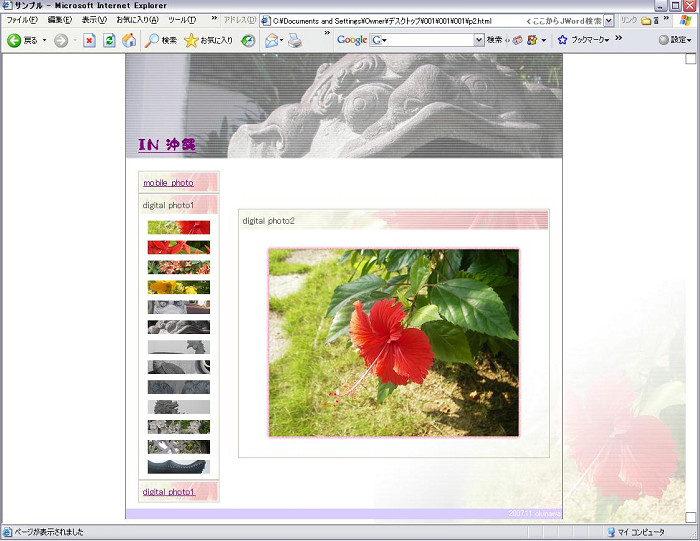The height and width of the screenshot is (541, 700).
Task: Click the Print icon
Action: (x=295, y=41)
